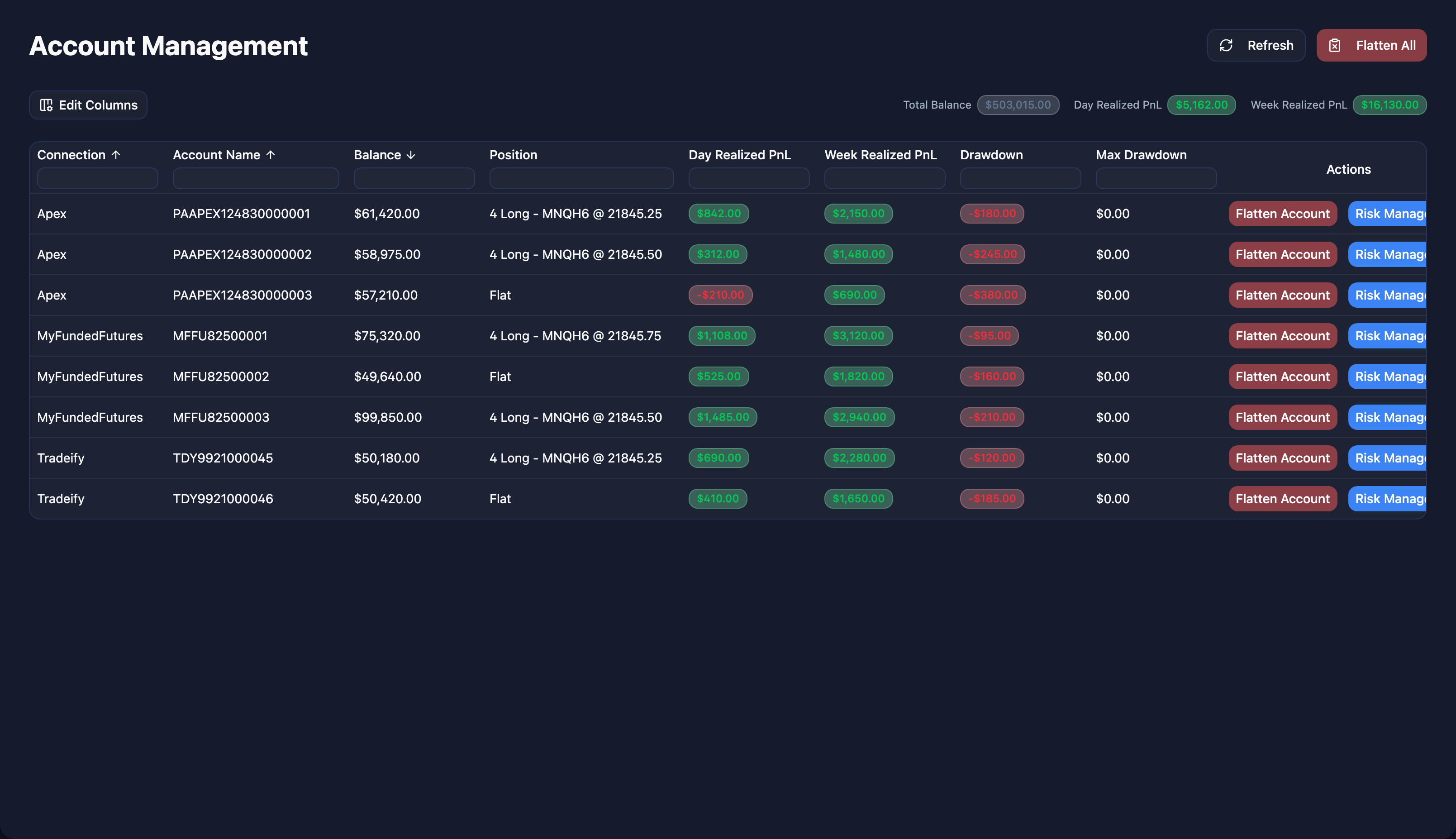Open Risk Manager for TDY9921000046
Viewport: 1456px width, 839px height.
[x=1387, y=499]
